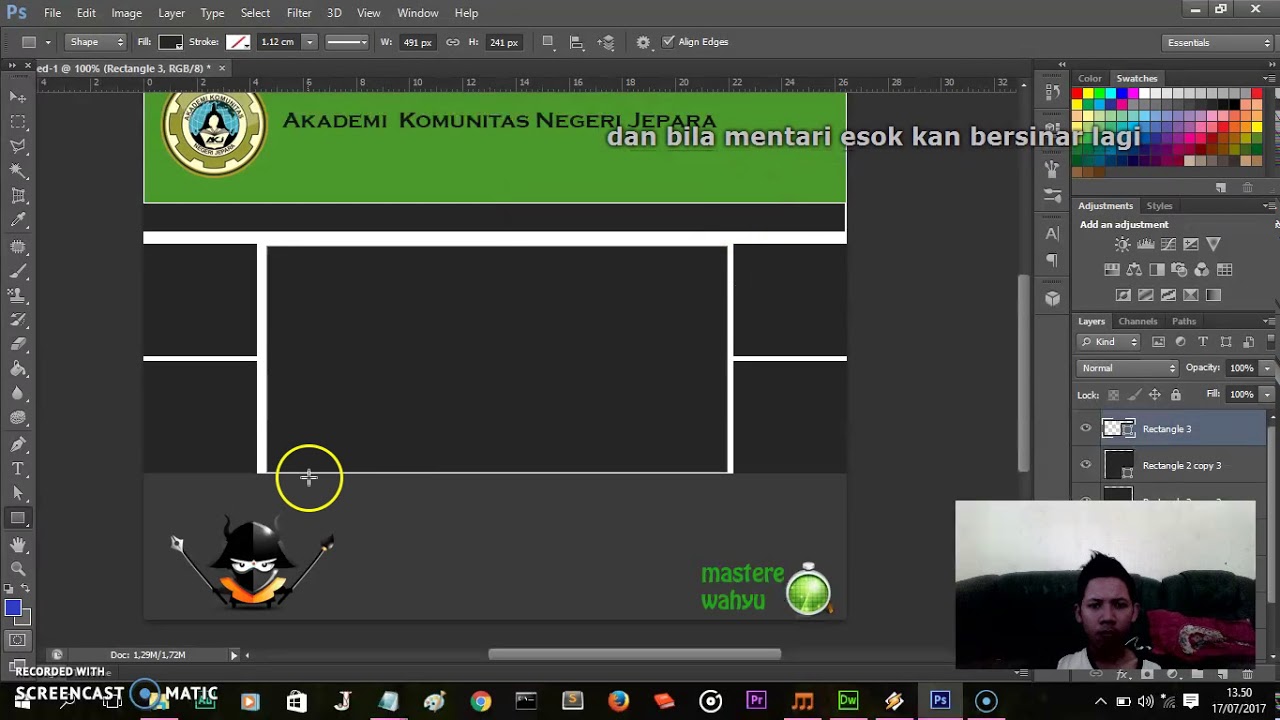Select the Zoom tool in toolbar
This screenshot has width=1280, height=720.
(x=18, y=569)
